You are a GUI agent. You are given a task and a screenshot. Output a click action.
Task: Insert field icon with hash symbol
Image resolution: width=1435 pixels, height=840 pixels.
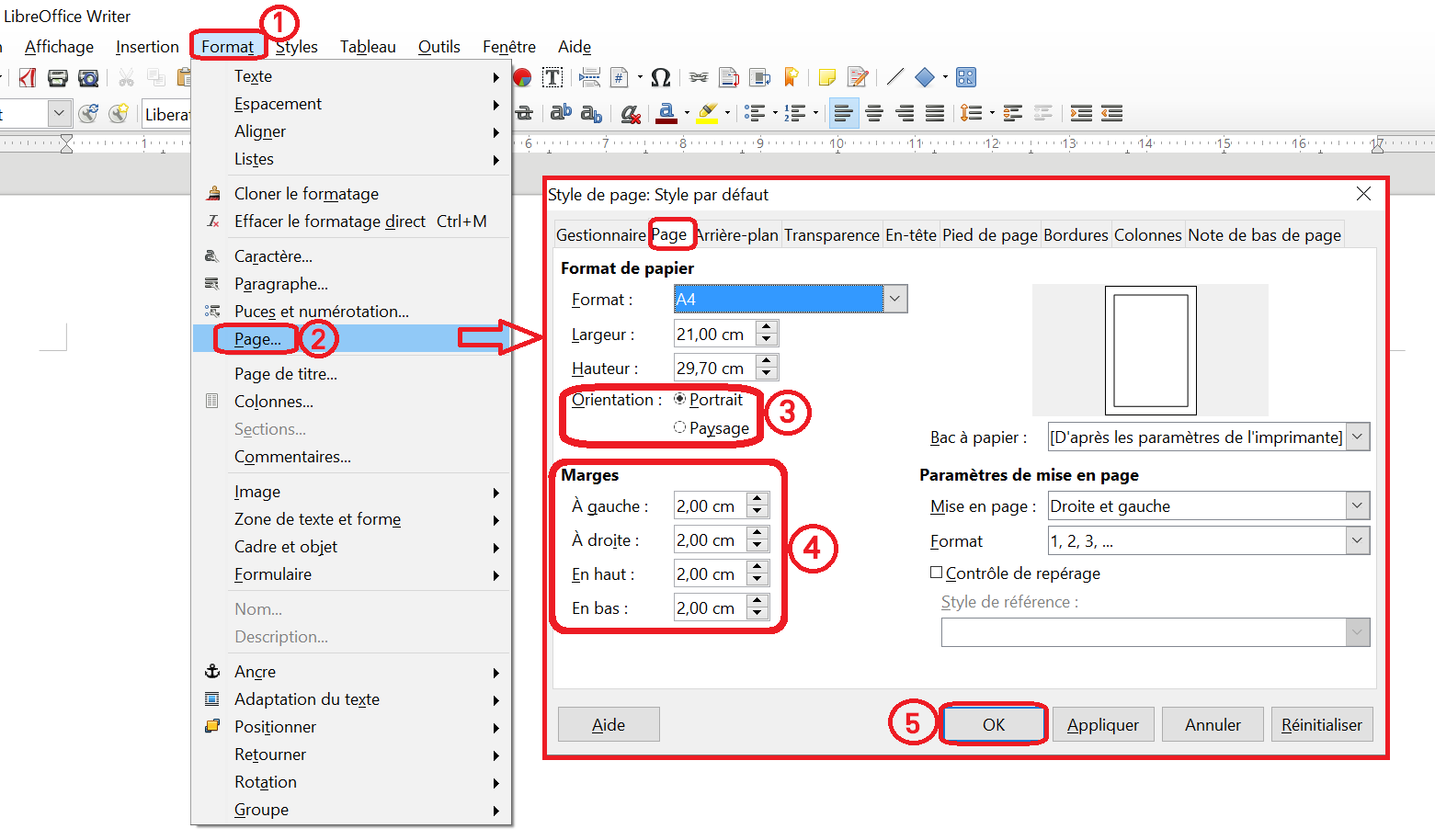tap(620, 77)
